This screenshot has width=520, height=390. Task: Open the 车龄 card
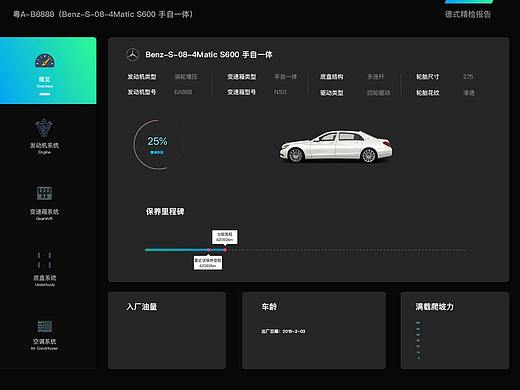314,330
